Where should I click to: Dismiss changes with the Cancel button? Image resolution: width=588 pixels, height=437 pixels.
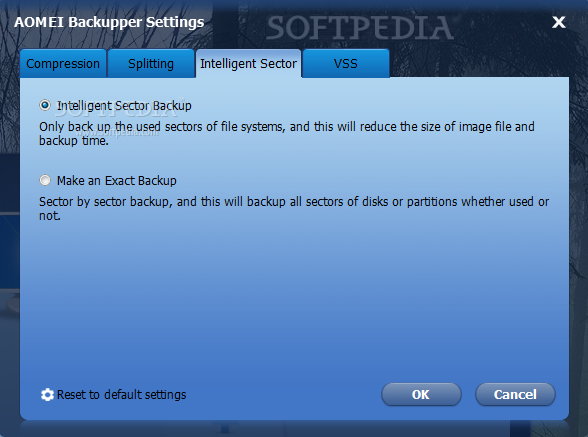[515, 395]
